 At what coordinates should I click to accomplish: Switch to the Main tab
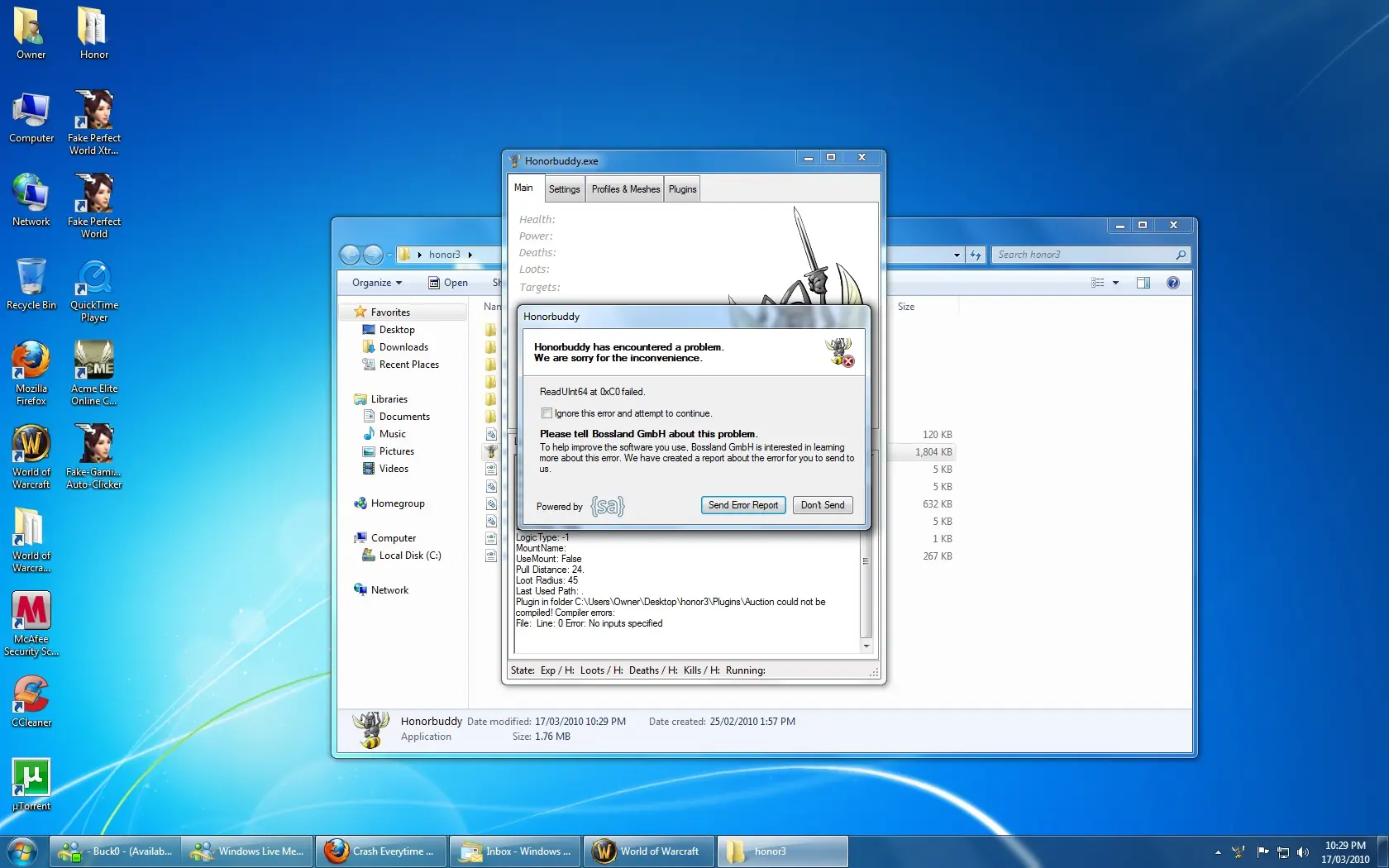523,188
